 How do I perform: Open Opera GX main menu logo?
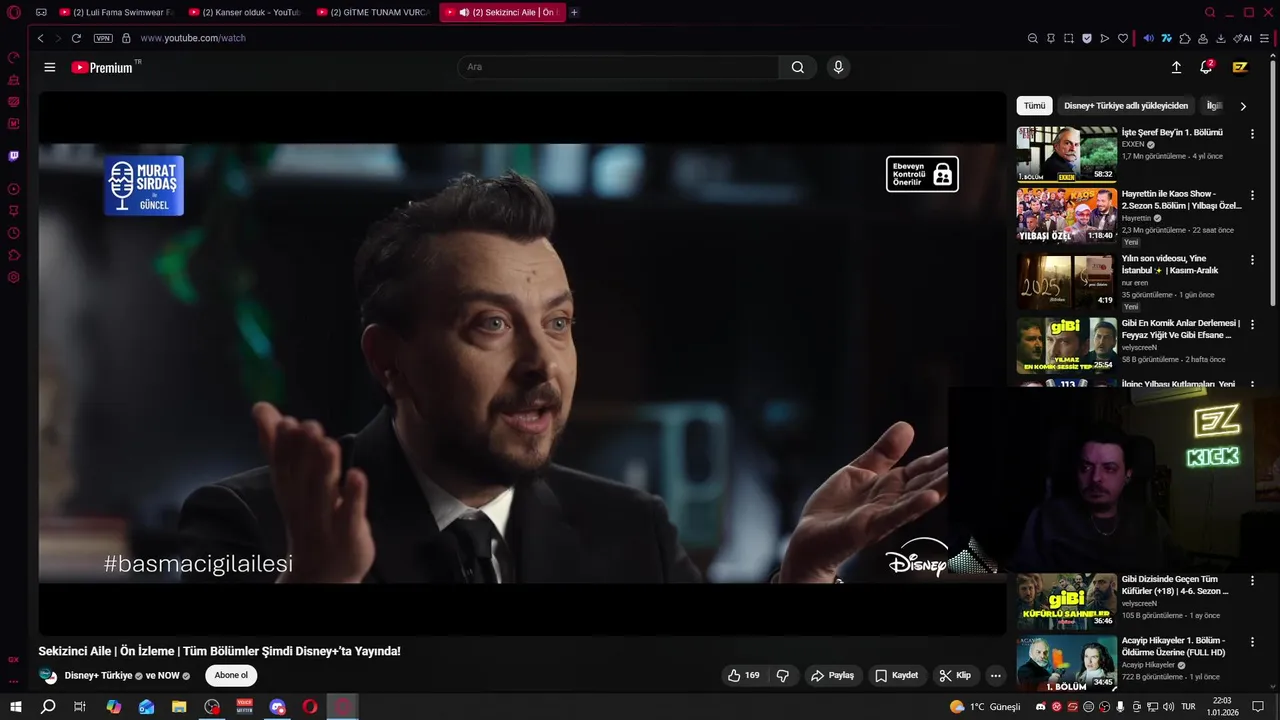click(13, 12)
